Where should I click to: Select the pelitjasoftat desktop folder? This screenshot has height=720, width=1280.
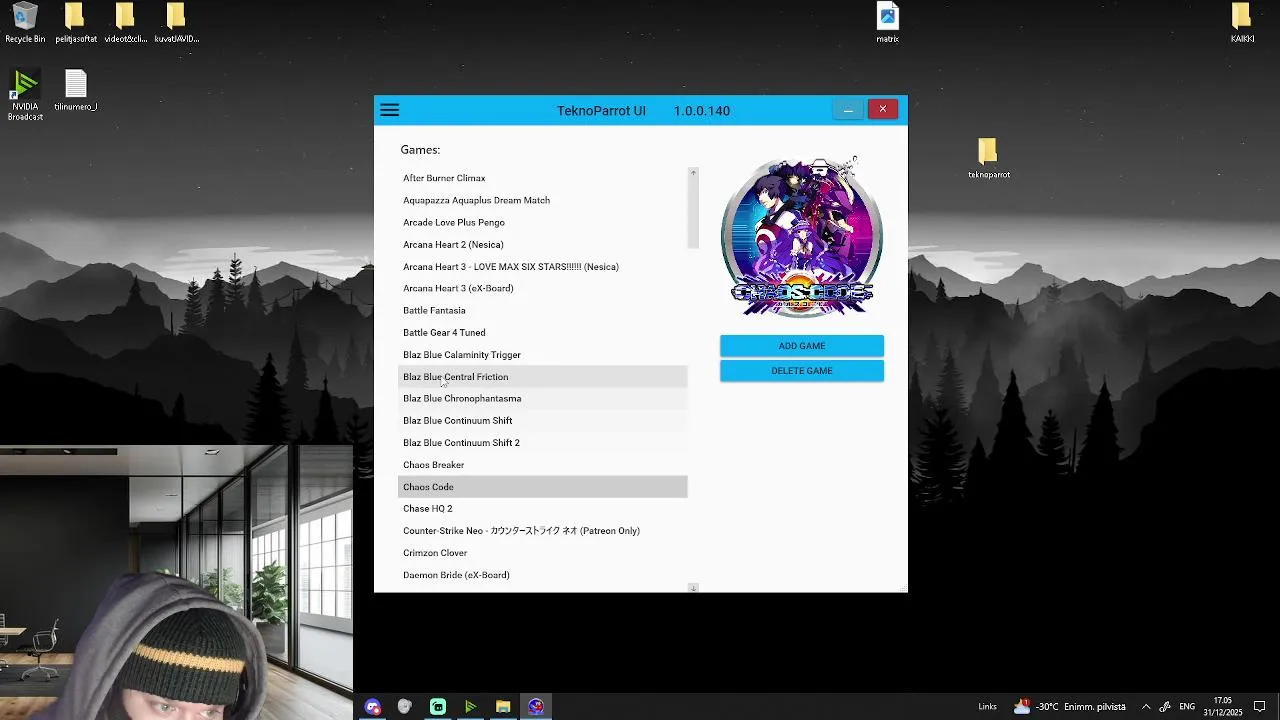(x=75, y=23)
